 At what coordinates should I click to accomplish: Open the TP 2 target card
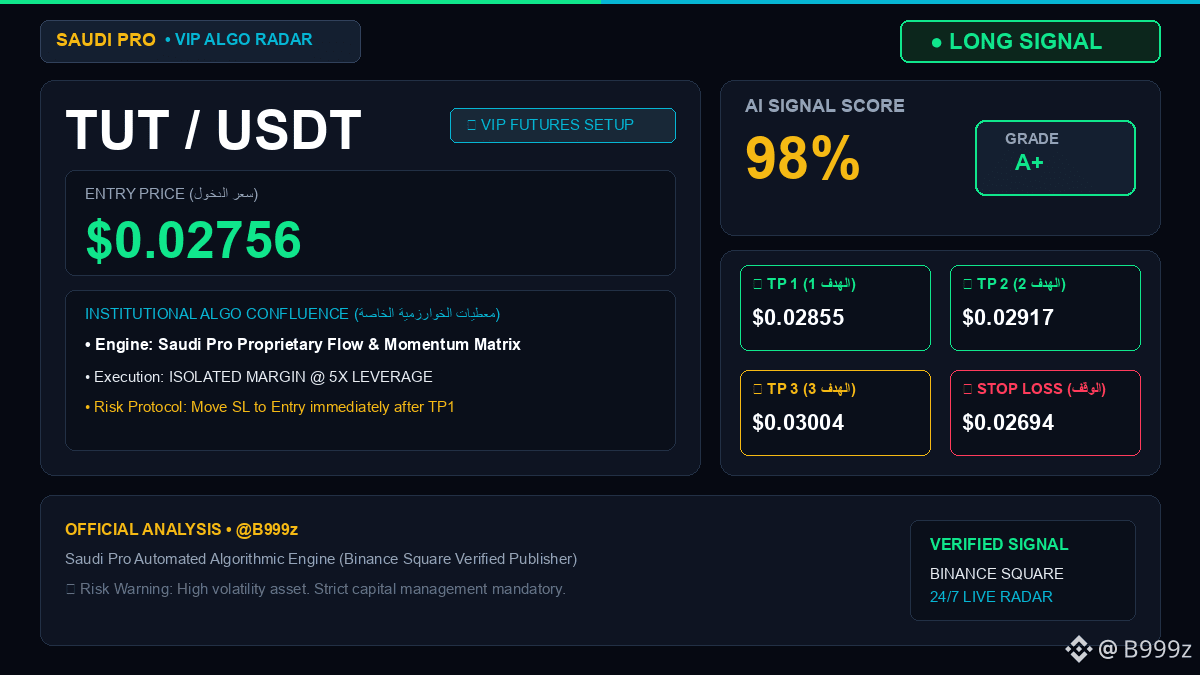pyautogui.click(x=1045, y=308)
